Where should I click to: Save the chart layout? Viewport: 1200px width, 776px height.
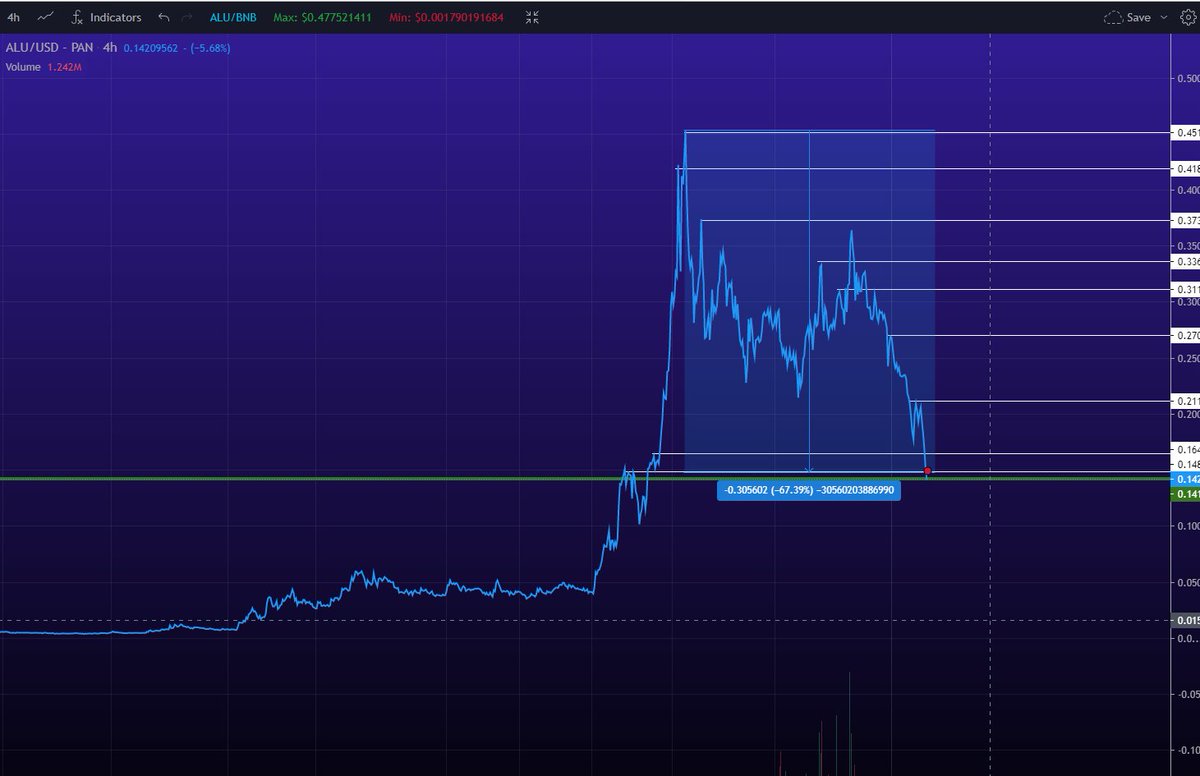(1138, 17)
